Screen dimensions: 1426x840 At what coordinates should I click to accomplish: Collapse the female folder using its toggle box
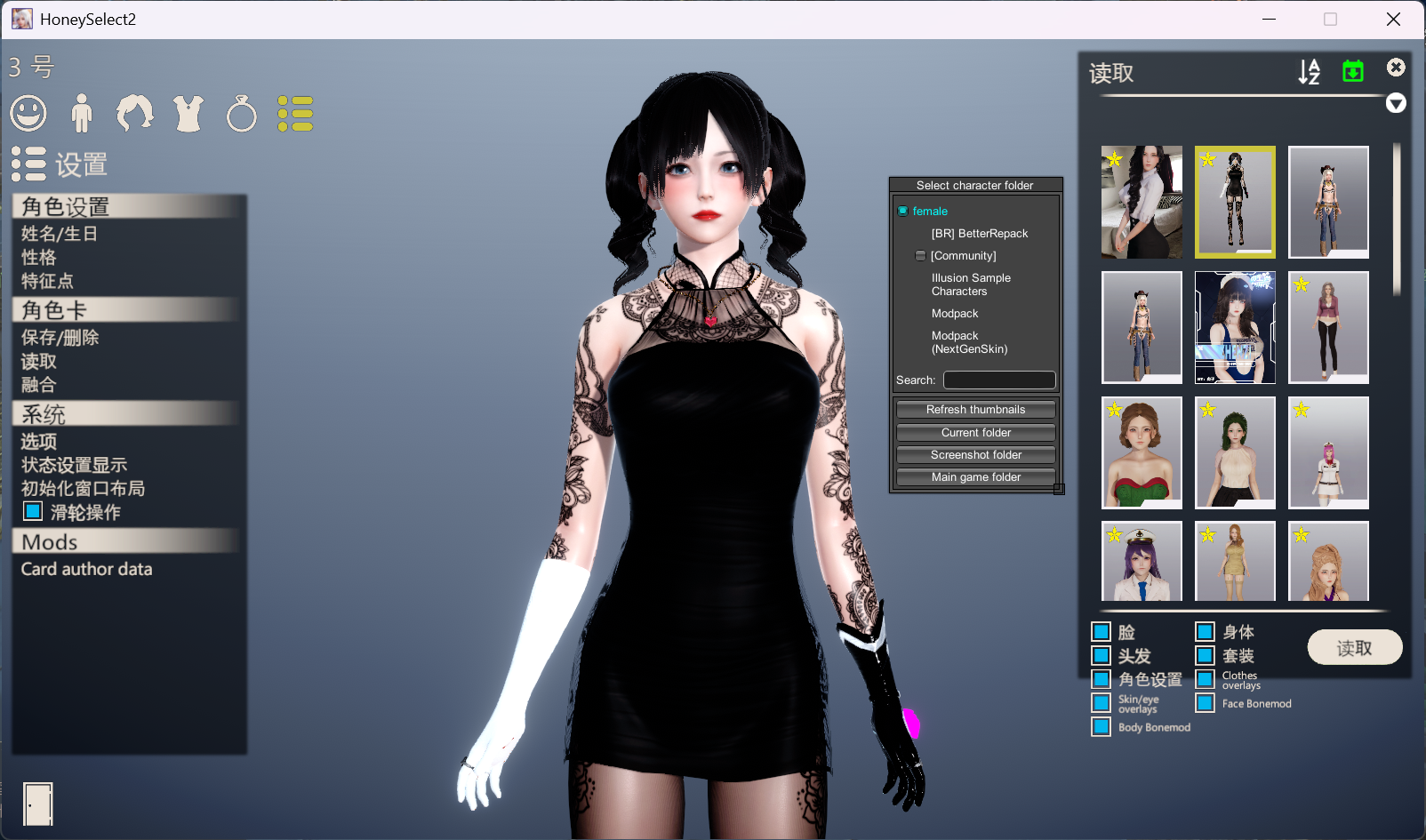pyautogui.click(x=903, y=211)
